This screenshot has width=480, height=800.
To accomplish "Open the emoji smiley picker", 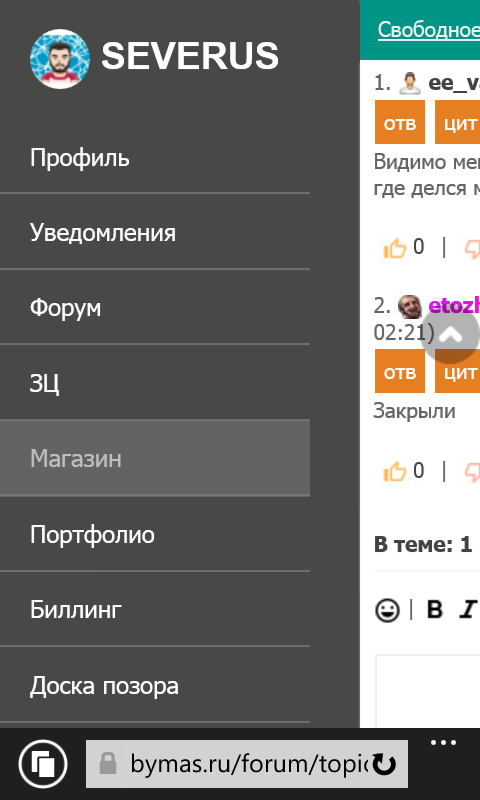I will pyautogui.click(x=387, y=610).
